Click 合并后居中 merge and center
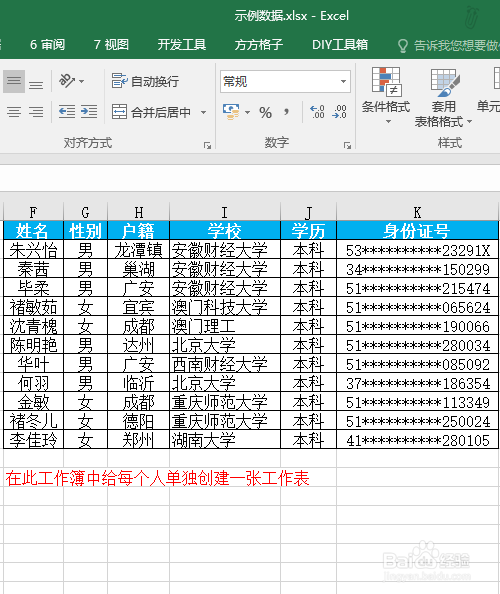The width and height of the screenshot is (500, 594). (152, 112)
